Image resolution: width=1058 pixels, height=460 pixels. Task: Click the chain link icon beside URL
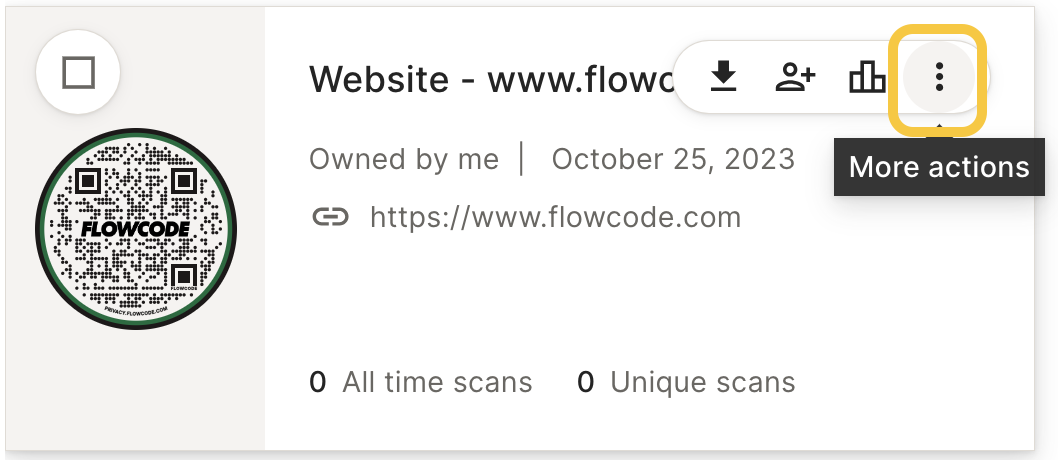(x=330, y=217)
